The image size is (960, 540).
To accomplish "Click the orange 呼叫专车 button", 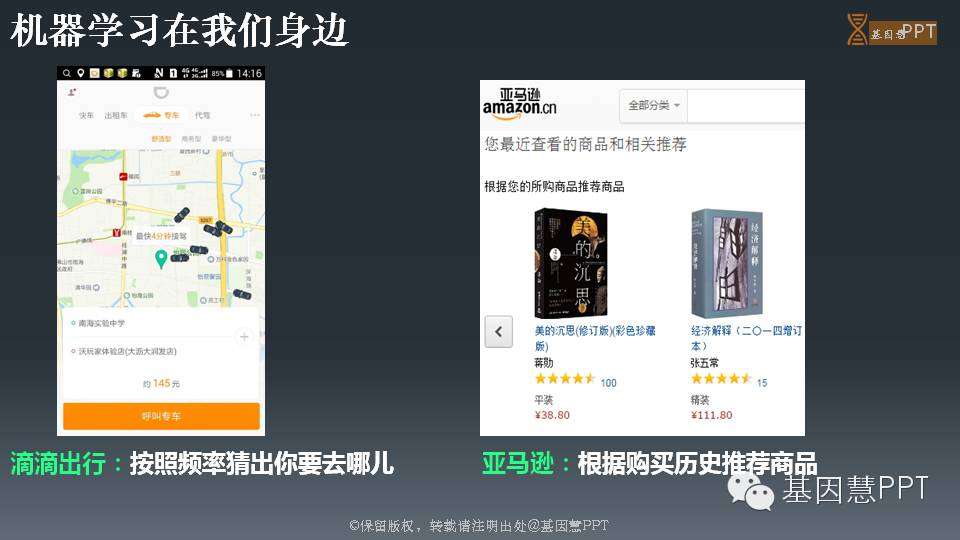I will 162,416.
